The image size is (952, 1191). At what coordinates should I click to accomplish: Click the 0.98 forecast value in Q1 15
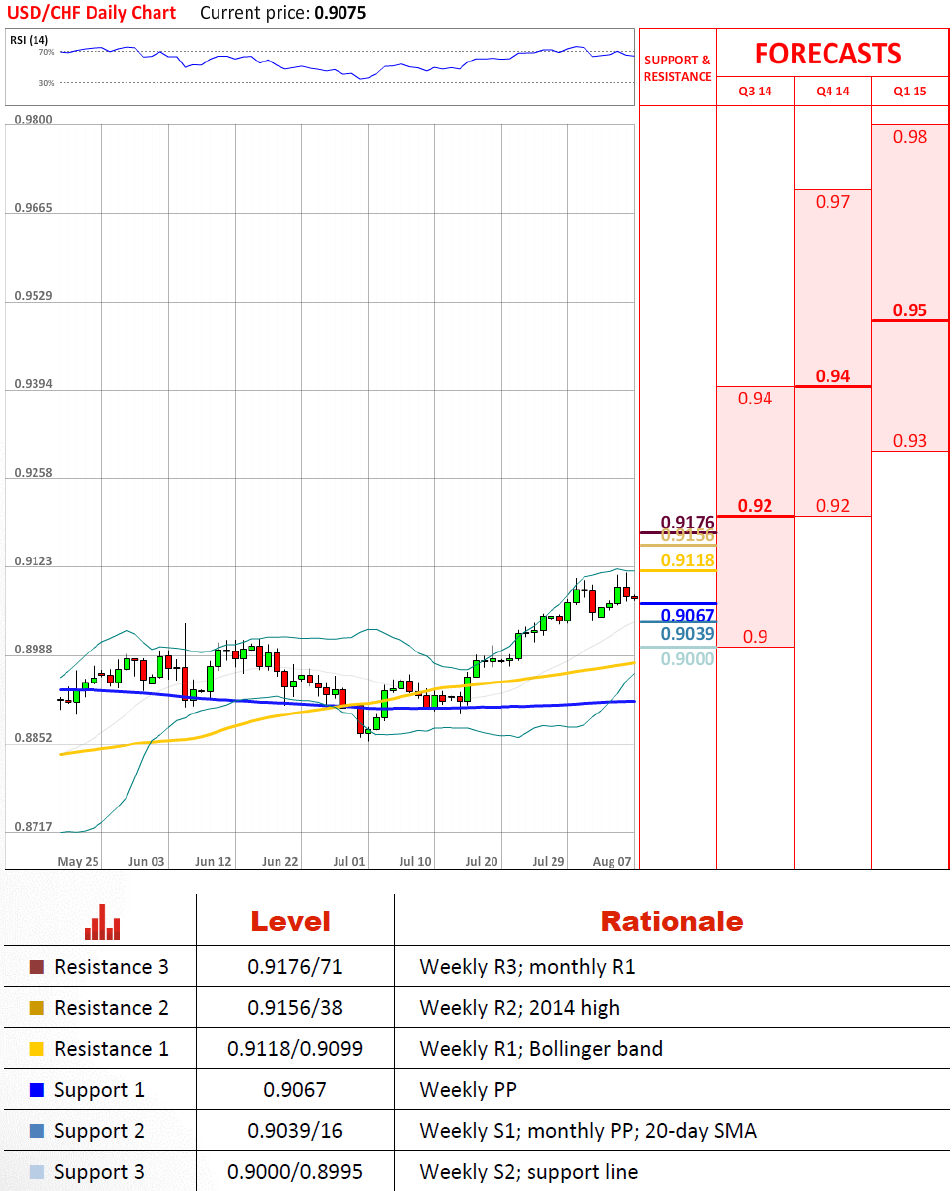(x=910, y=137)
